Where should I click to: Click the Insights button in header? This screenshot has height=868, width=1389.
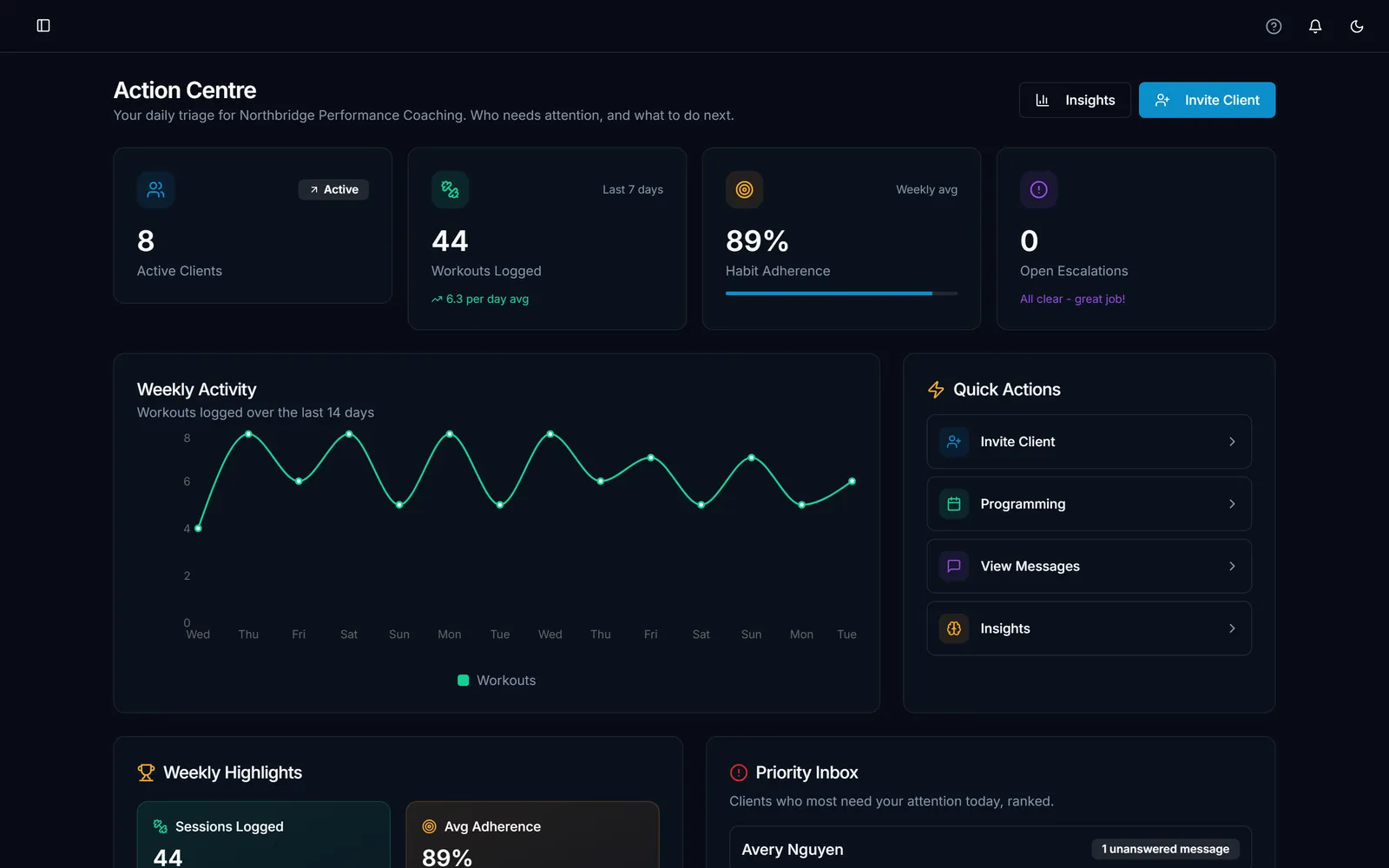pos(1075,100)
